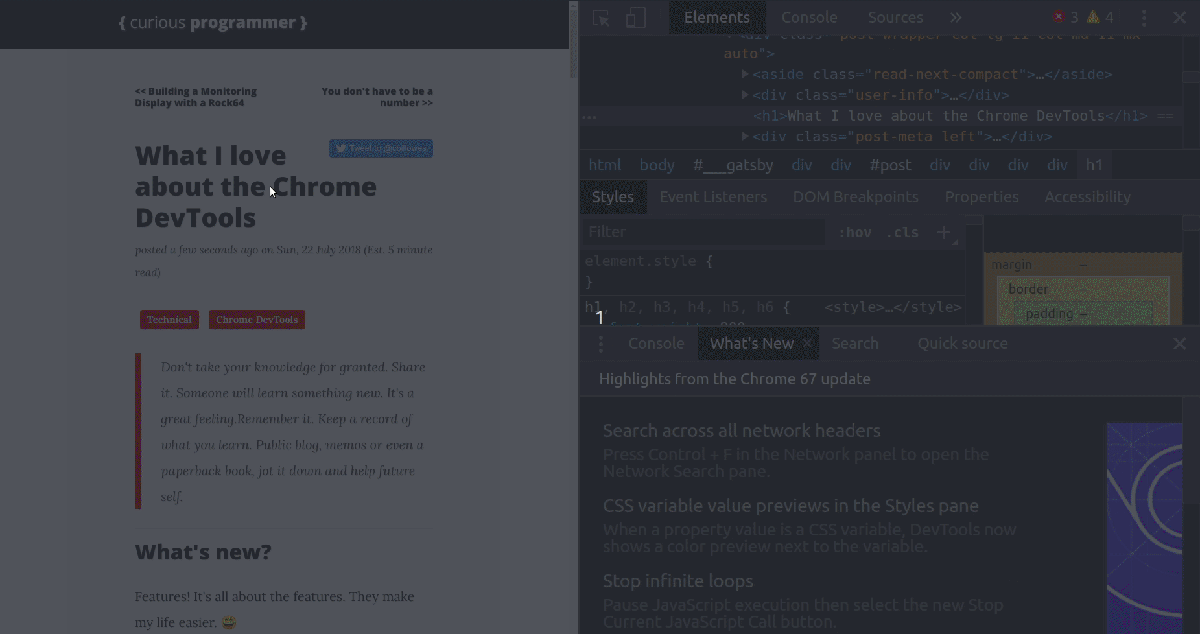Open the Event Listeners tab
Image resolution: width=1200 pixels, height=634 pixels.
click(x=713, y=197)
